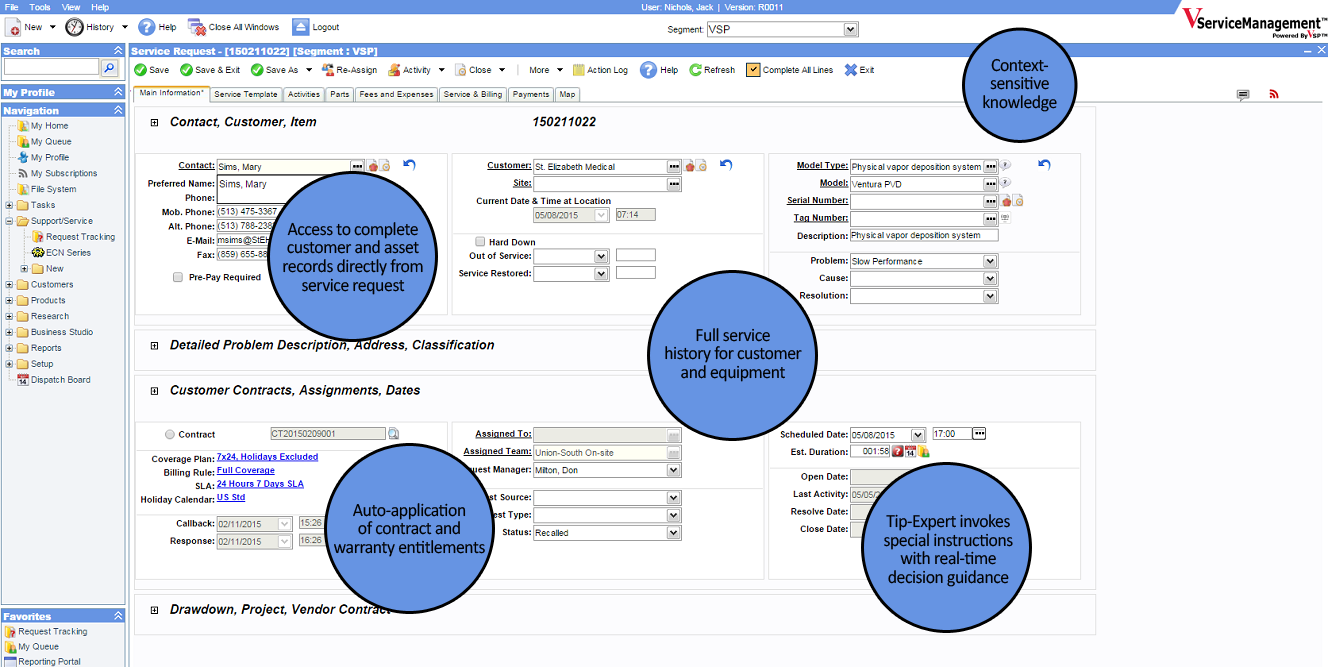Click Save & Exit in the toolbar
Viewport: 1328px width, 667px height.
(210, 70)
